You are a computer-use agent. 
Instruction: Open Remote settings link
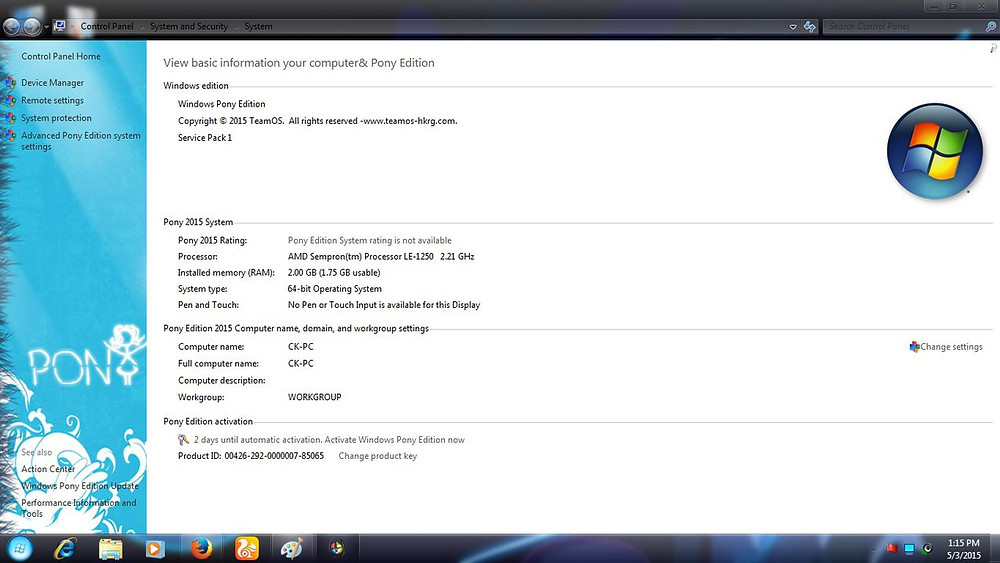tap(52, 100)
